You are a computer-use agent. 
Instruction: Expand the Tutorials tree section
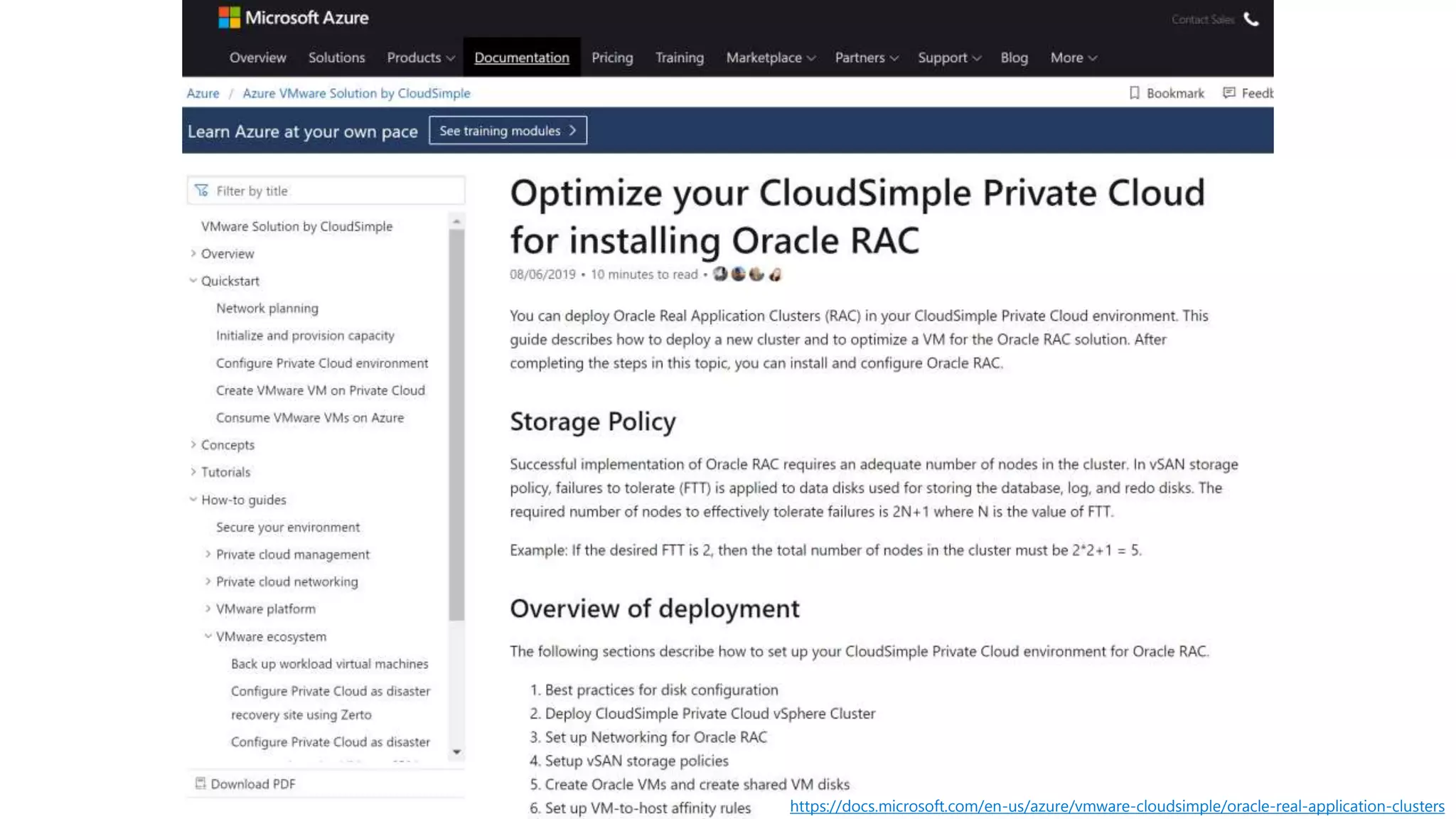click(193, 471)
